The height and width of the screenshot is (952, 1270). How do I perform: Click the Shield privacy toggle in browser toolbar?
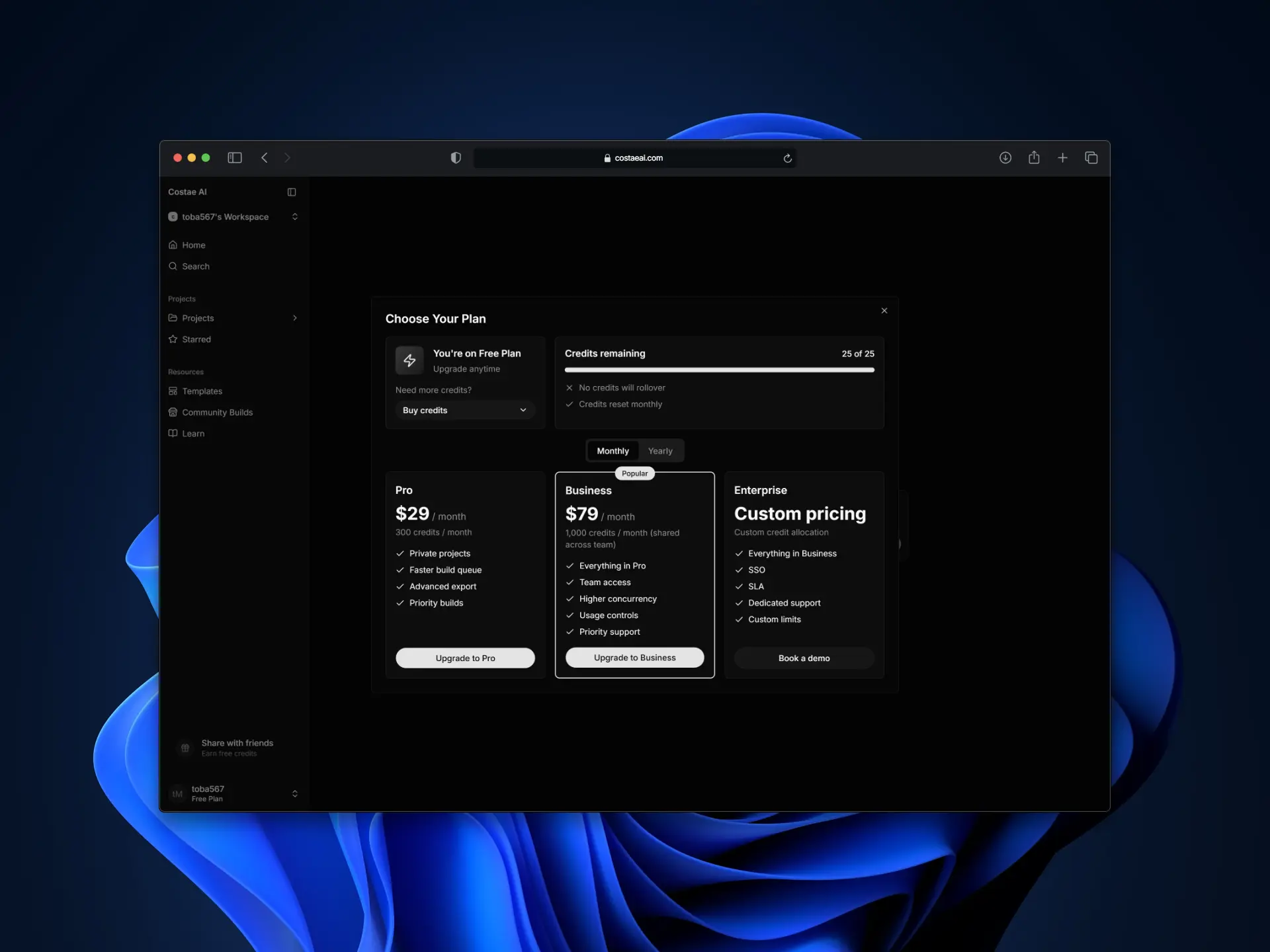click(455, 157)
